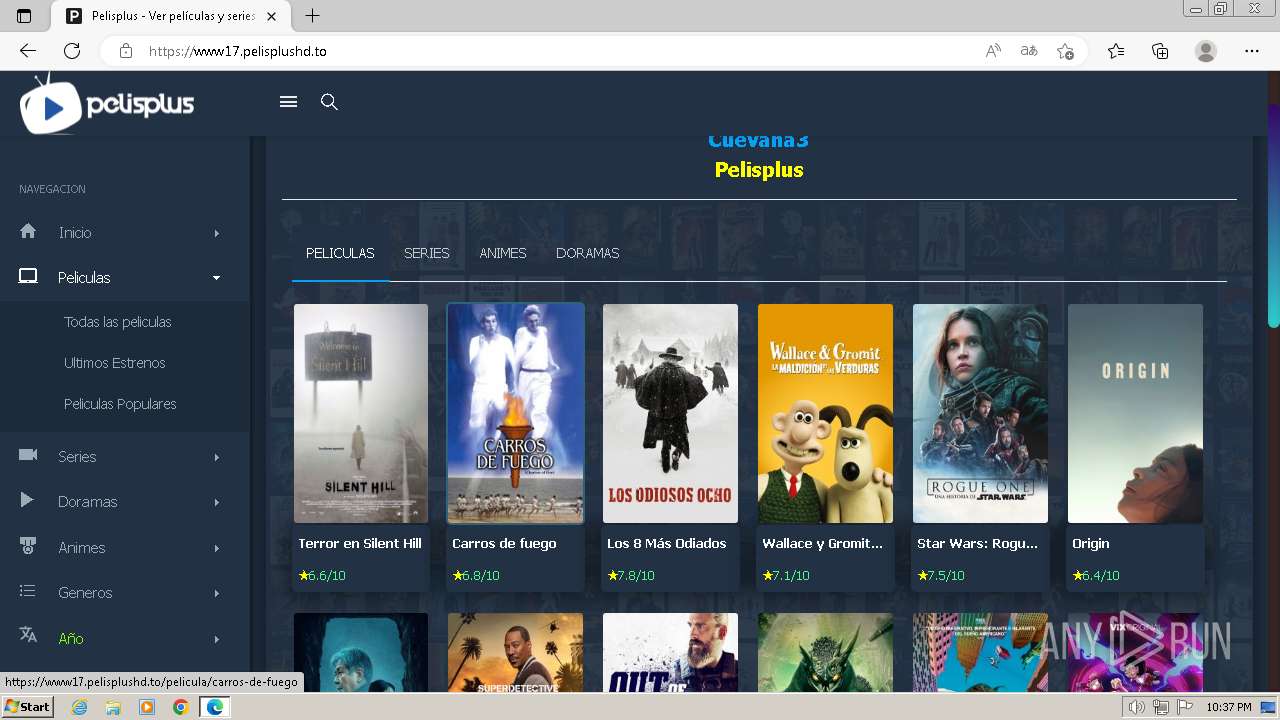Open the site search magnifier icon

tap(329, 102)
